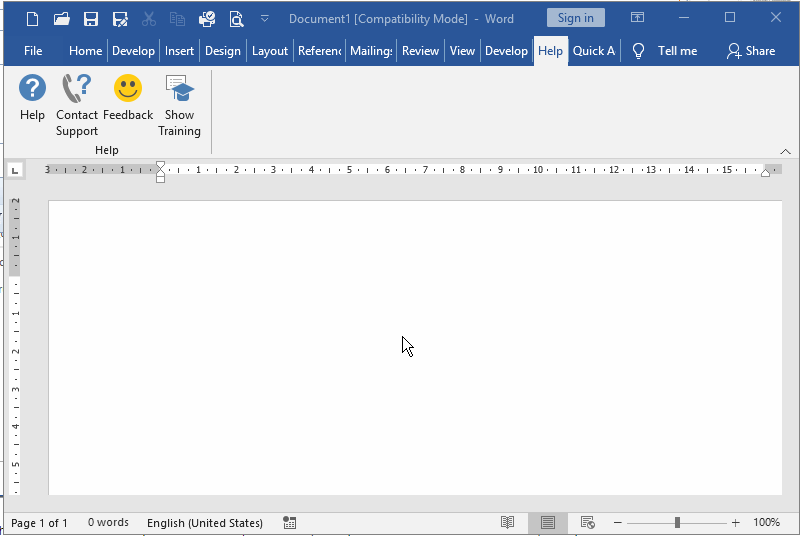Switch to the Design tab
800x536 pixels.
tap(222, 51)
